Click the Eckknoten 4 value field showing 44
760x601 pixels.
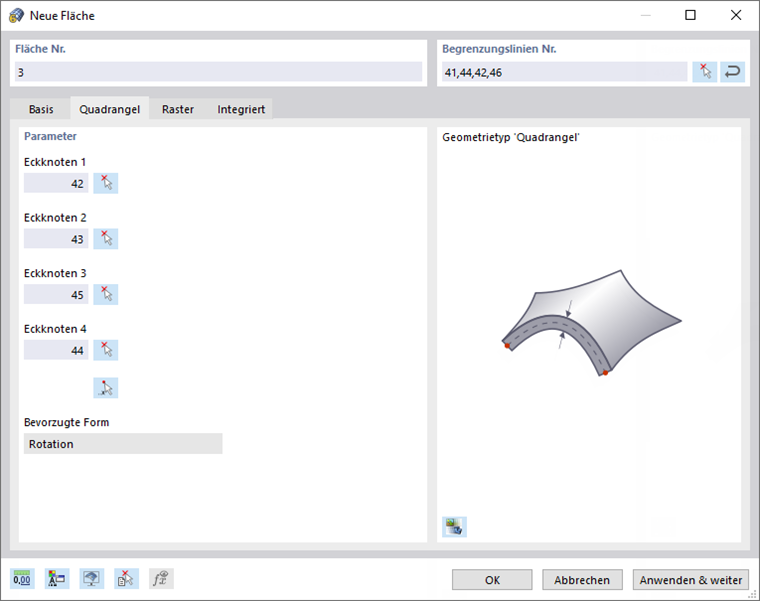click(56, 350)
